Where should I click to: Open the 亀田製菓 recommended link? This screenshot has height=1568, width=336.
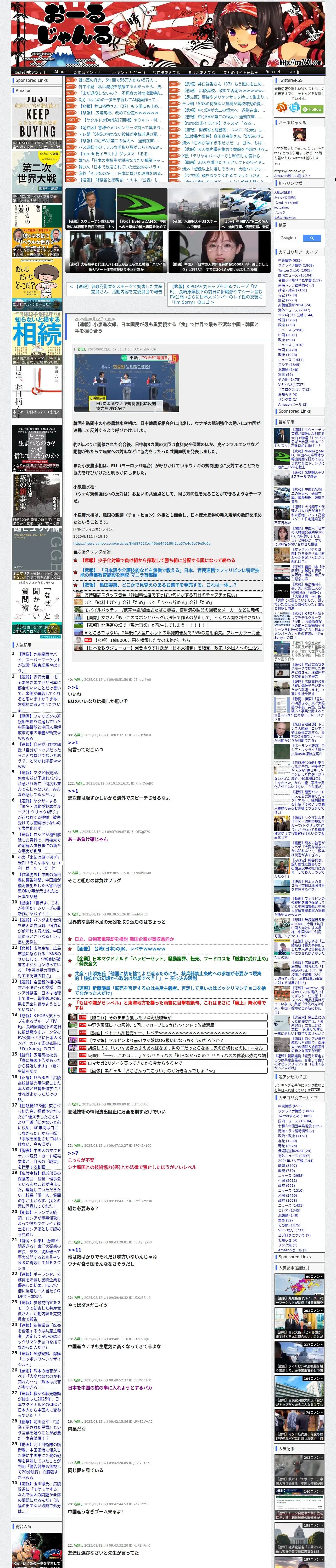click(159, 584)
